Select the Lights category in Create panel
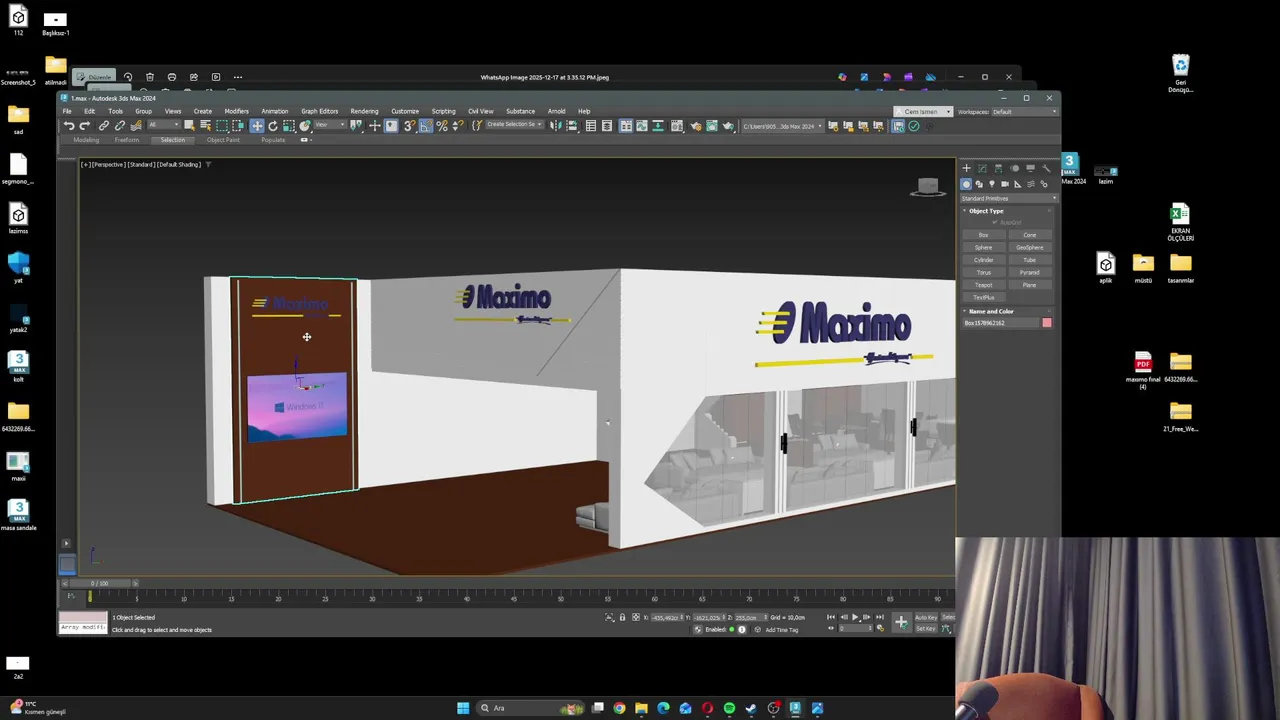Viewport: 1280px width, 720px height. pyautogui.click(x=992, y=184)
